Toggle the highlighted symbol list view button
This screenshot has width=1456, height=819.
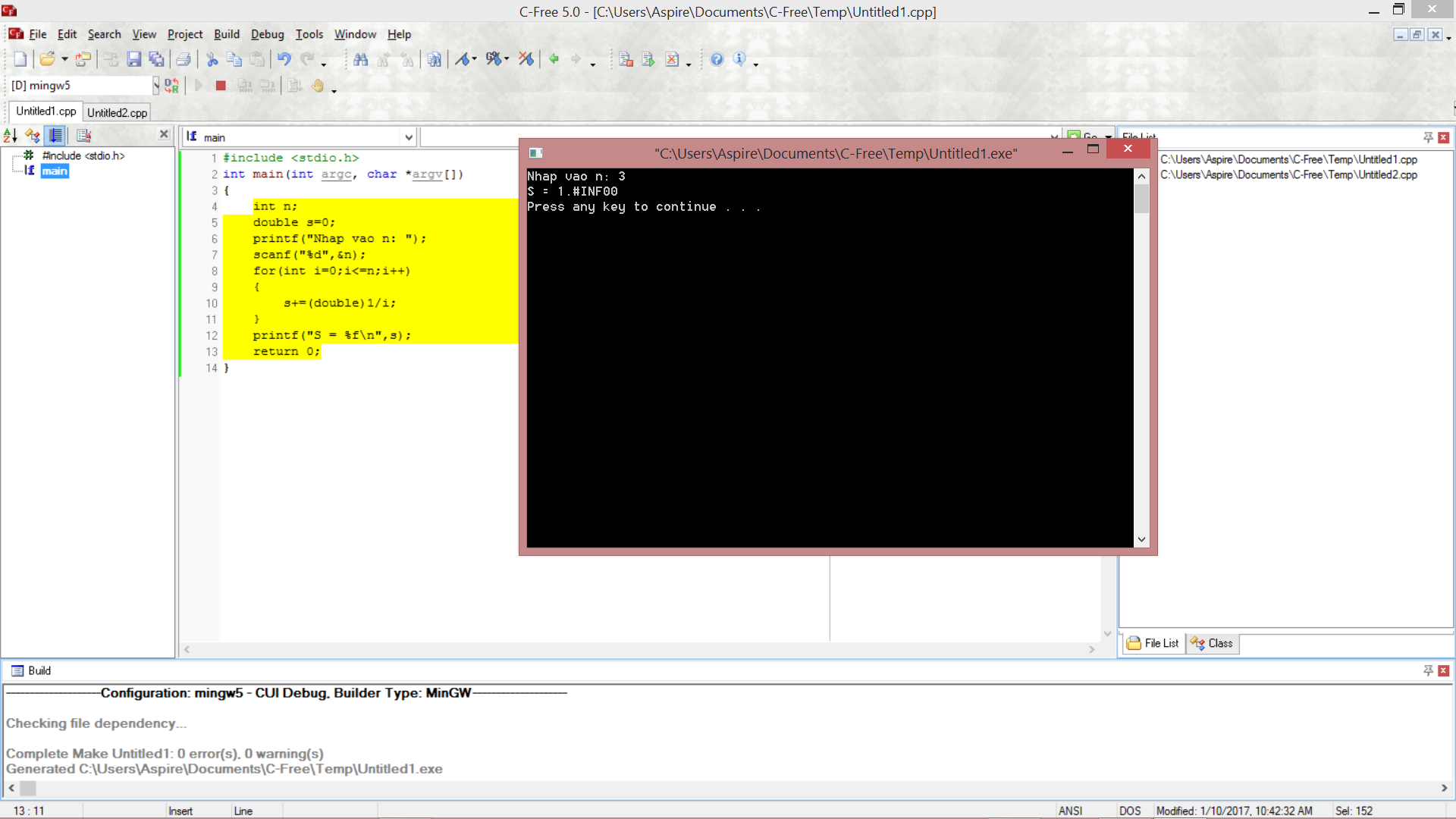[x=55, y=136]
